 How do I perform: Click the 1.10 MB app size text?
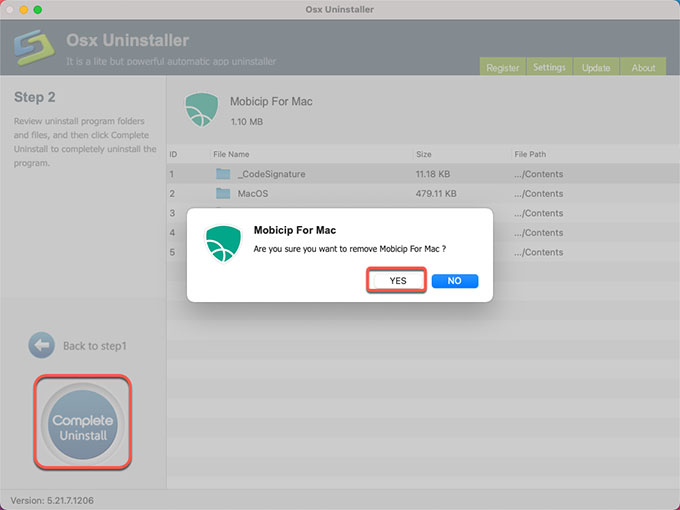coord(247,122)
